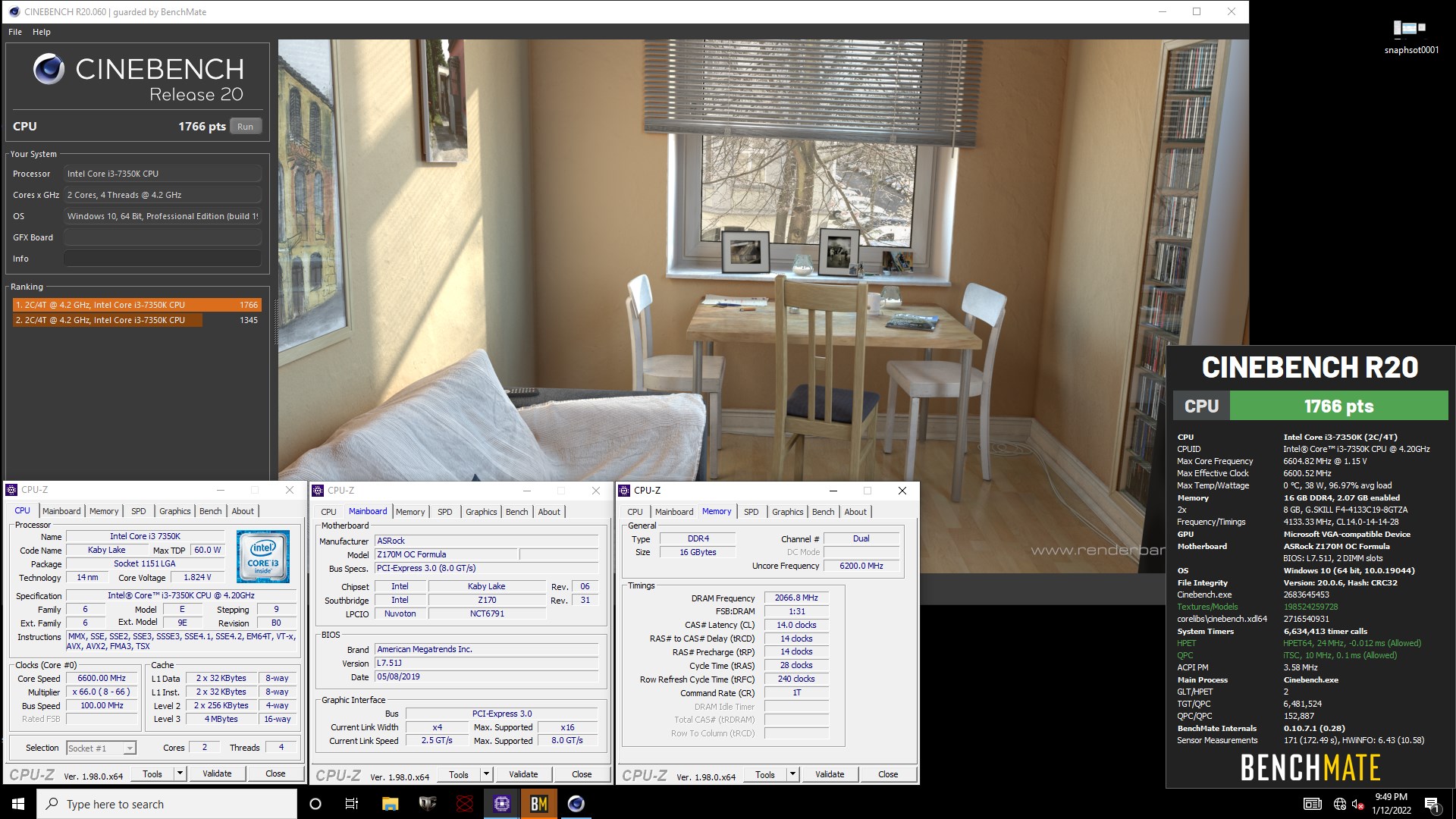The height and width of the screenshot is (819, 1456).
Task: Open Tools dropdown arrow in Memory window
Action: (792, 774)
